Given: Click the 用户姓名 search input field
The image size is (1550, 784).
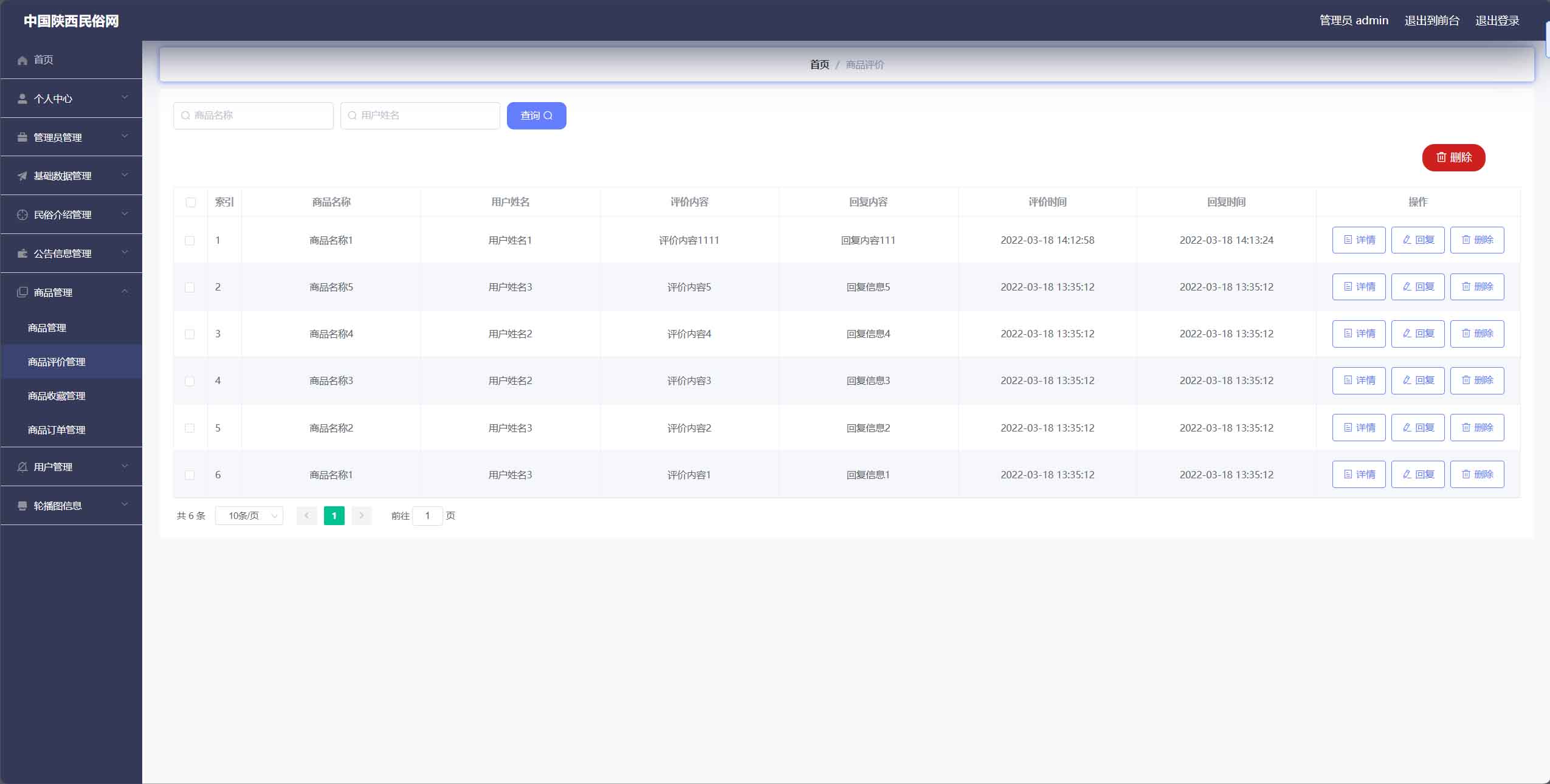Looking at the screenshot, I should pyautogui.click(x=420, y=115).
